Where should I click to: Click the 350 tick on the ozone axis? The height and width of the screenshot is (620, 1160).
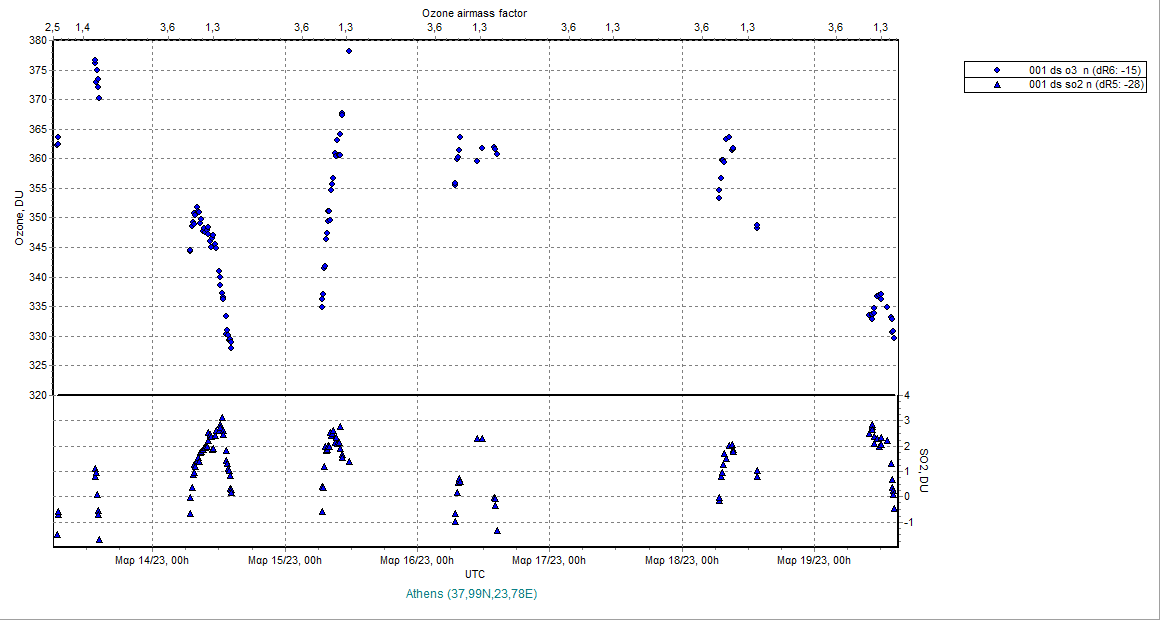(x=37, y=218)
